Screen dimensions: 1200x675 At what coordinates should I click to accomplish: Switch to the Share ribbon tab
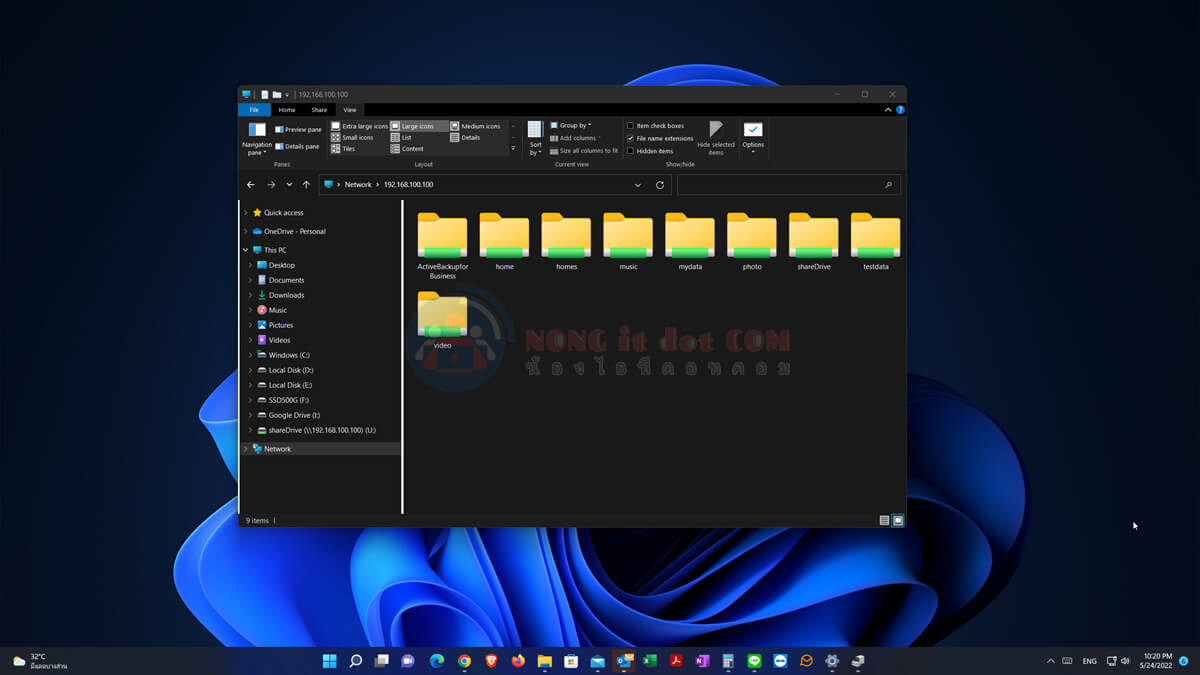pyautogui.click(x=319, y=109)
